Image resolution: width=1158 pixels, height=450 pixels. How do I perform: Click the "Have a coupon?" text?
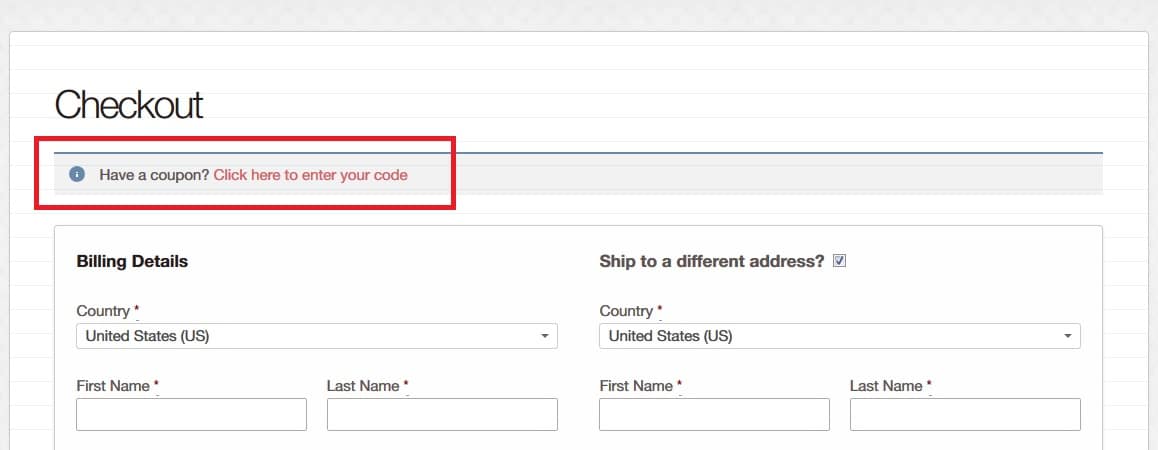[x=154, y=175]
